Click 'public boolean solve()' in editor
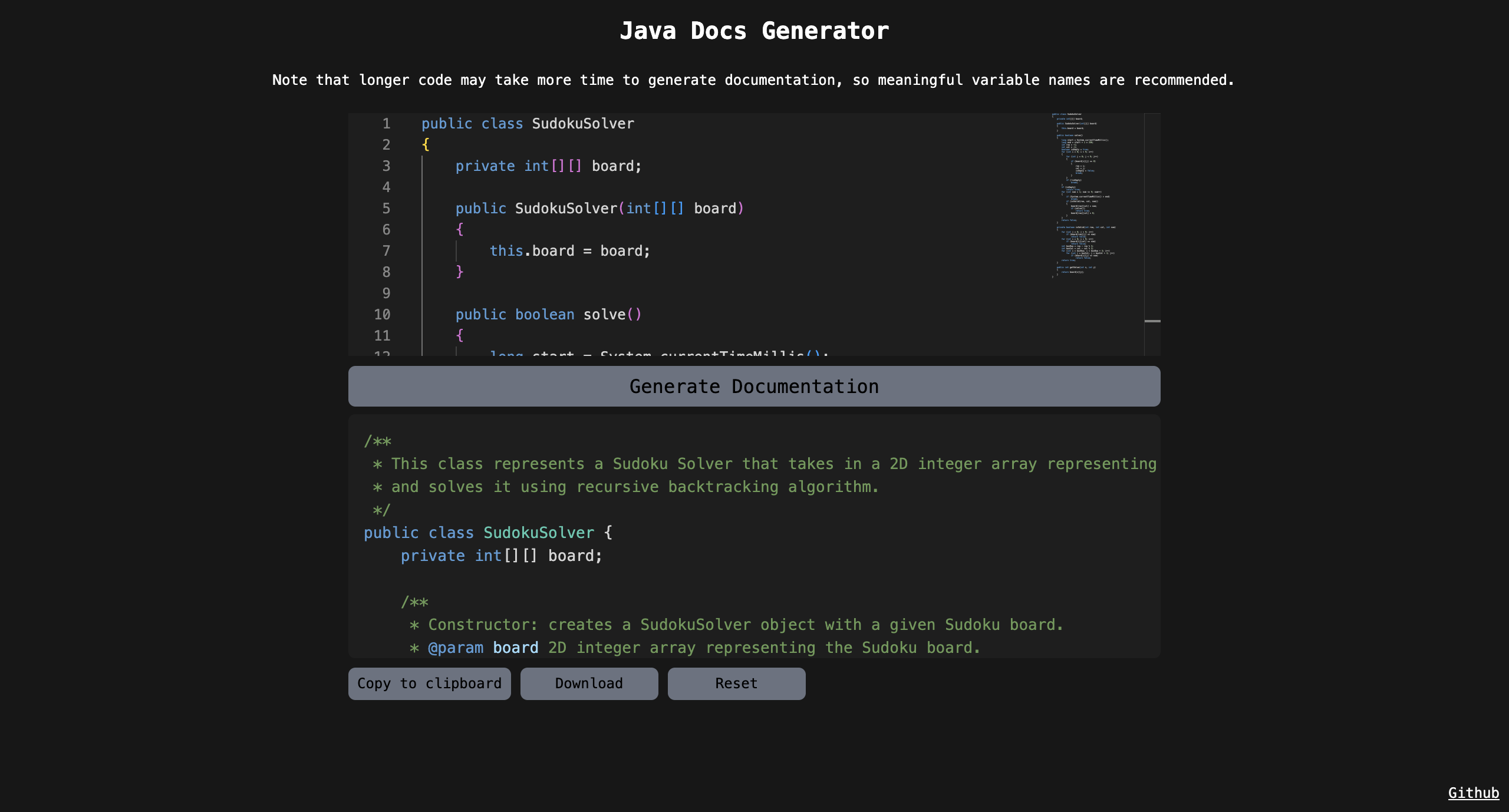Viewport: 1509px width, 812px height. point(548,315)
